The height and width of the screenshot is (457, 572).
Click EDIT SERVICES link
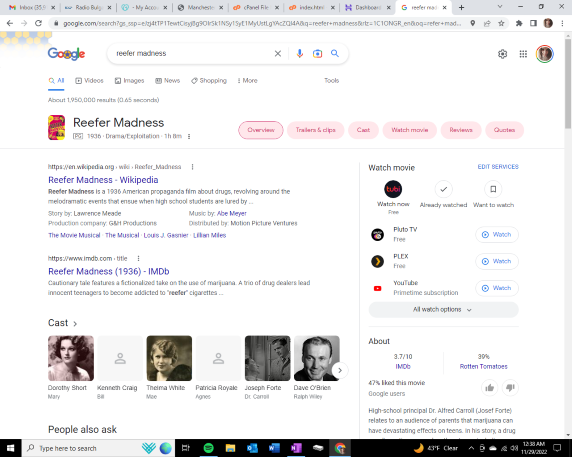[x=498, y=167]
